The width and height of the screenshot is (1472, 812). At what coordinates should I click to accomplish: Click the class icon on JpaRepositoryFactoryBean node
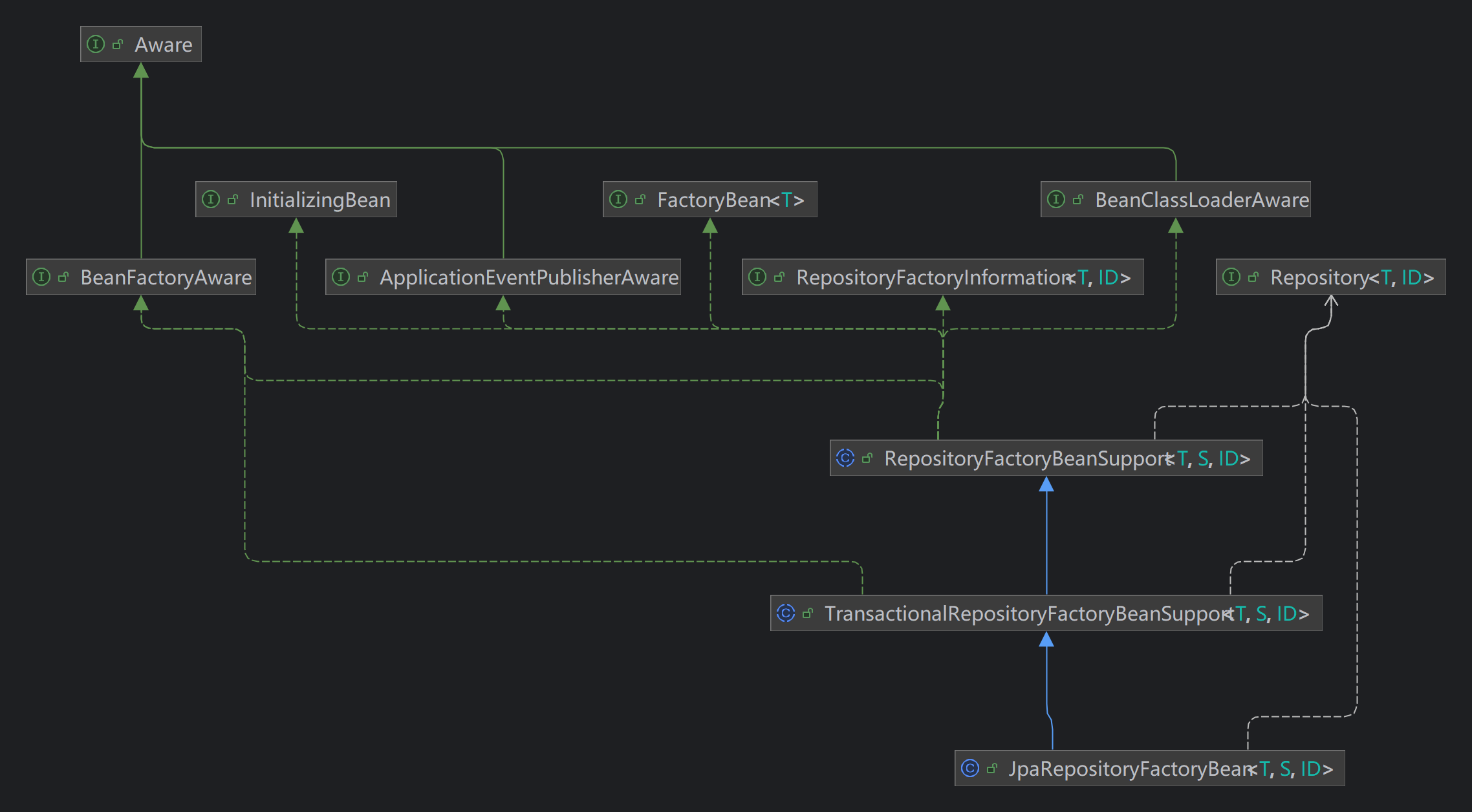970,768
